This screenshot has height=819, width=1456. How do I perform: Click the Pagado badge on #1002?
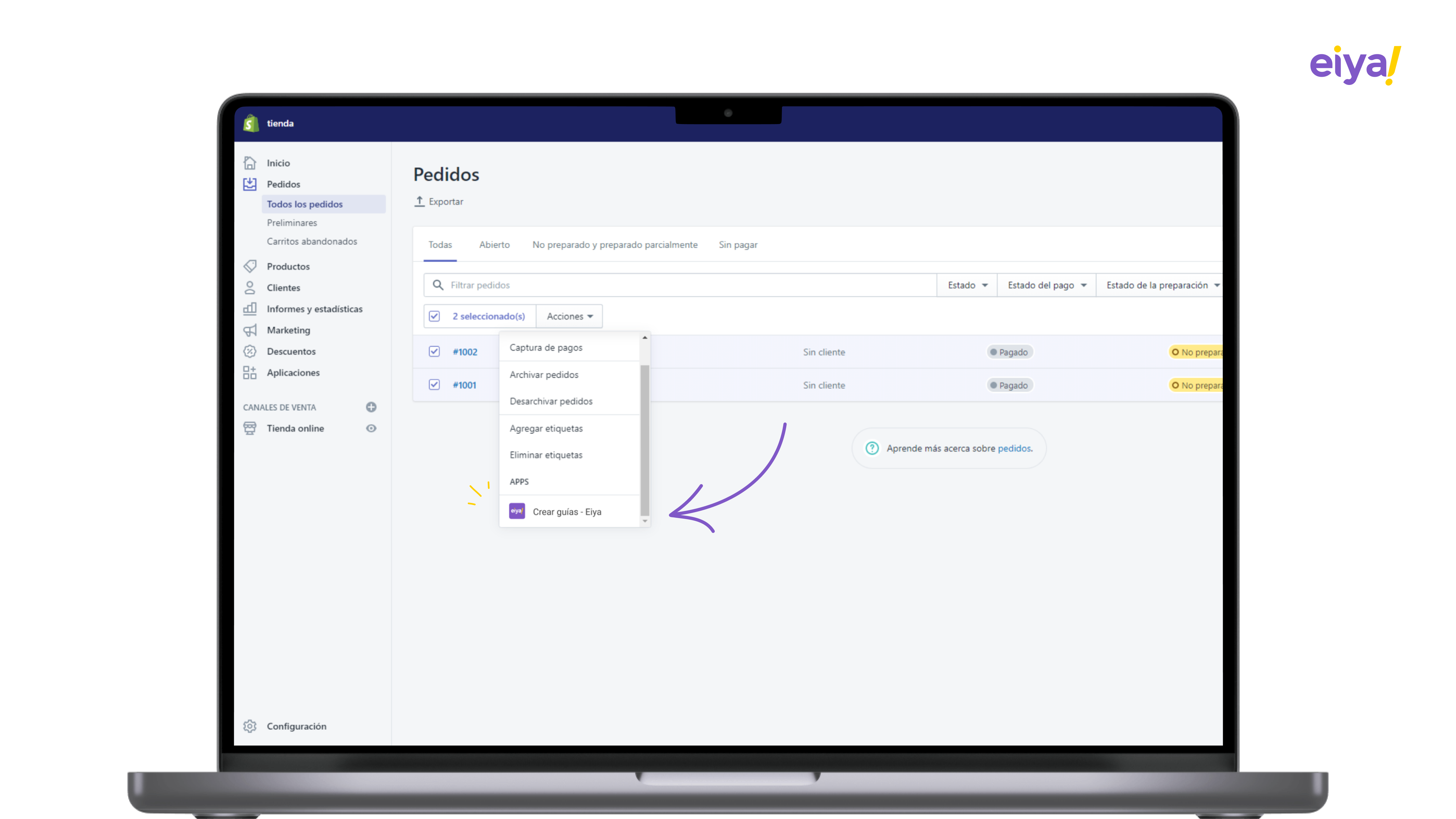pyautogui.click(x=1010, y=352)
